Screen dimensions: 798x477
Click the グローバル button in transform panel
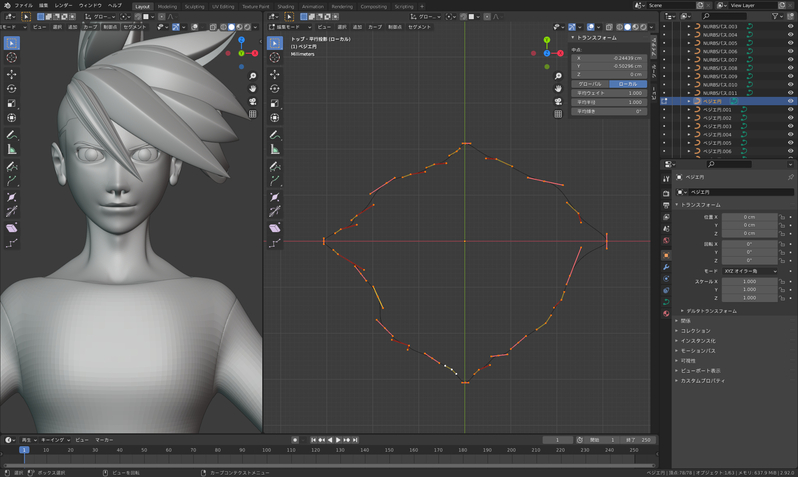point(590,84)
